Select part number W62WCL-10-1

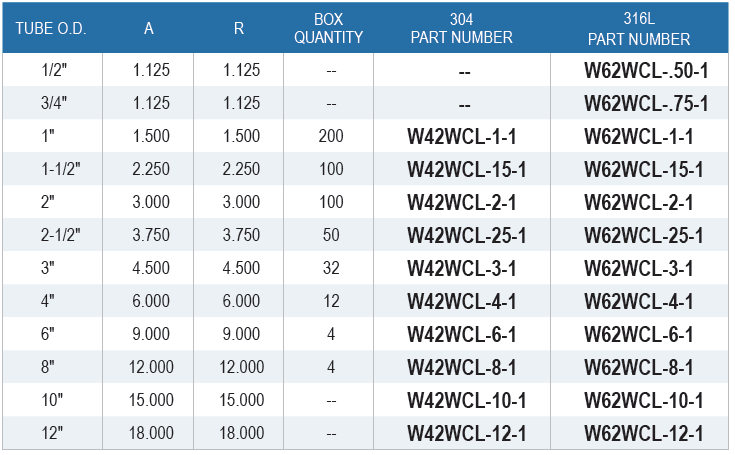(644, 401)
